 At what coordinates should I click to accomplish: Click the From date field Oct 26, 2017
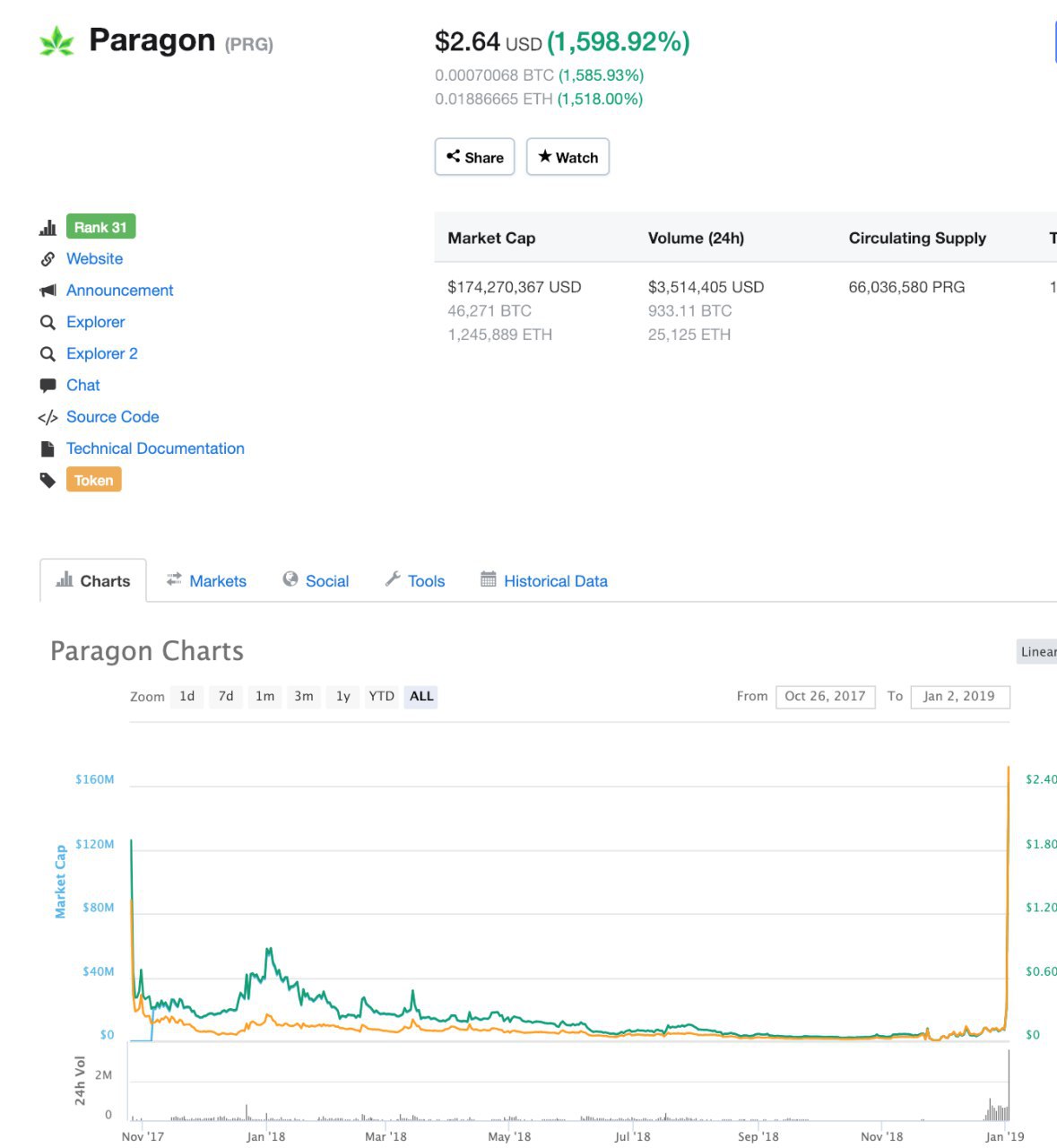(825, 696)
